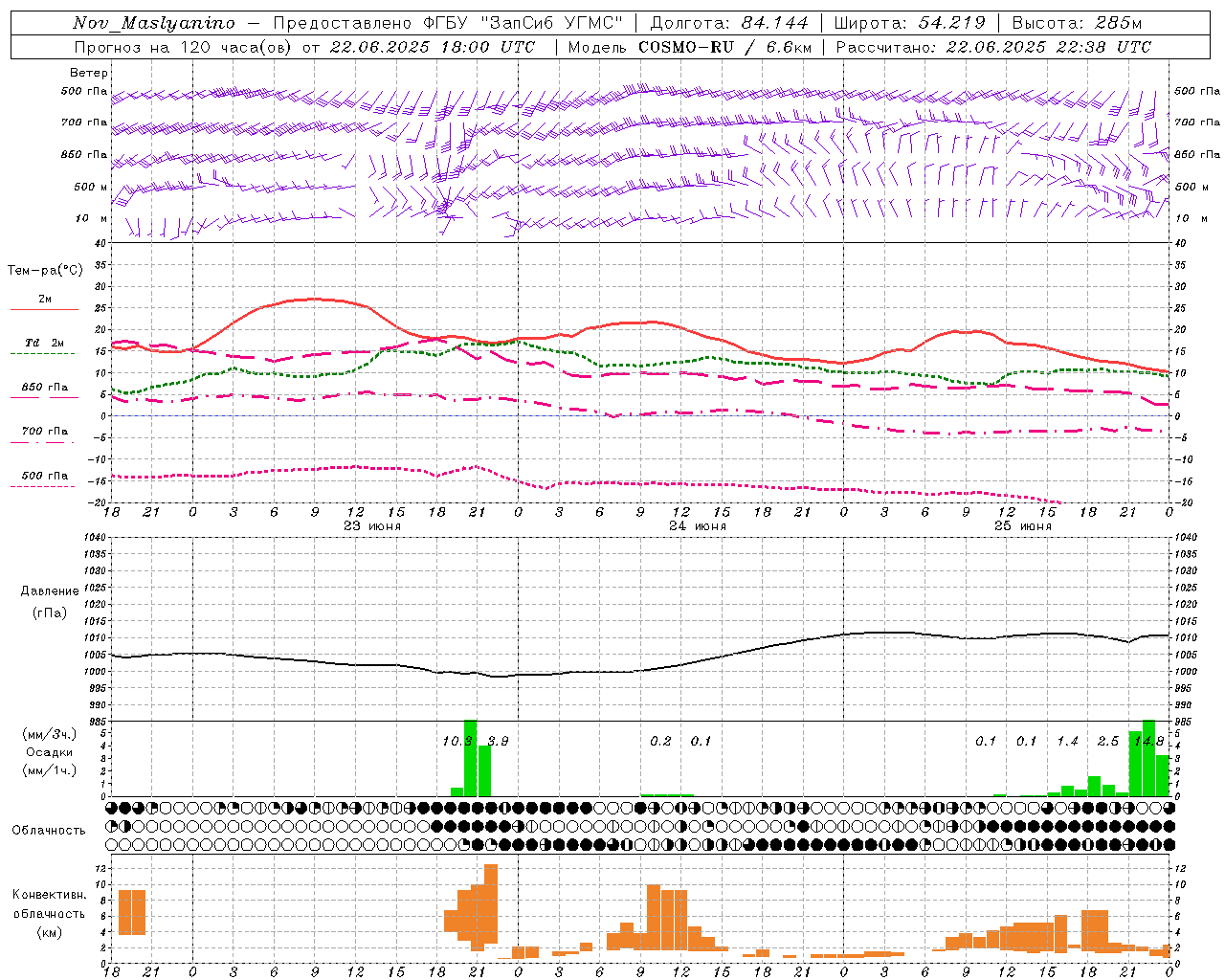
Task: Click the '2.5' precipitation amount value
Action: pos(1108,742)
